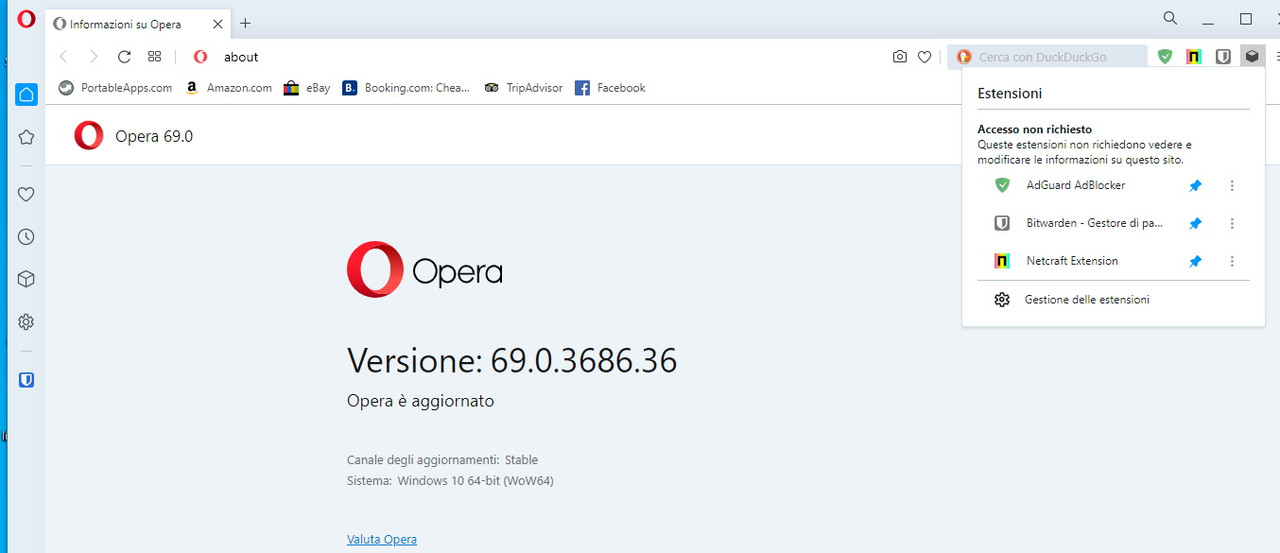Open Facebook bookmark
Image resolution: width=1280 pixels, height=553 pixels.
coord(610,88)
